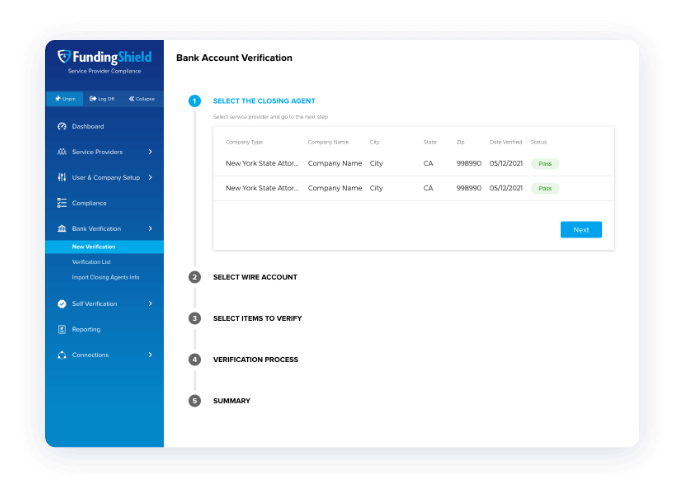Click the Log Off button

click(102, 99)
